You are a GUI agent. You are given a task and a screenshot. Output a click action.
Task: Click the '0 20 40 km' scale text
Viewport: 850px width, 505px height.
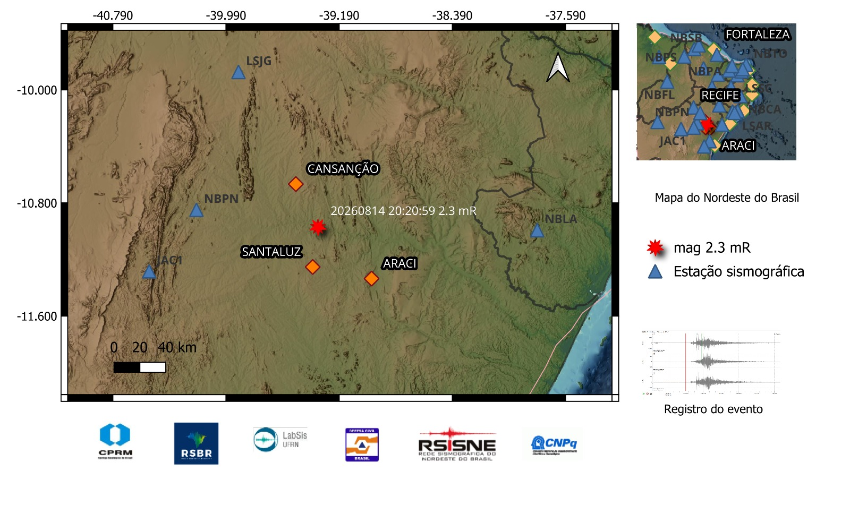pyautogui.click(x=153, y=347)
